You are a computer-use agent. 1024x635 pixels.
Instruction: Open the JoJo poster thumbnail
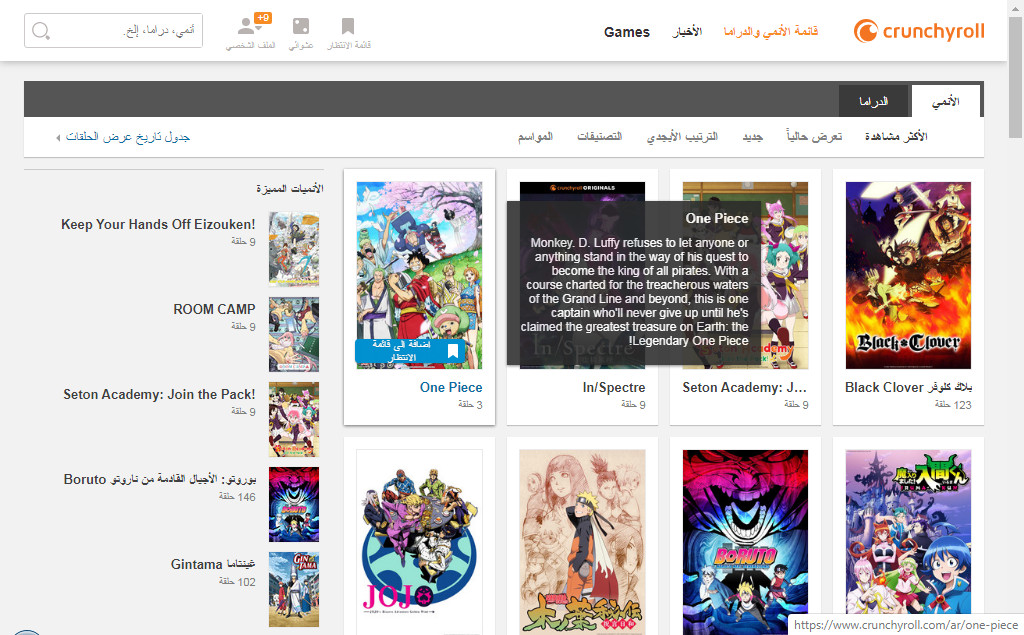(x=419, y=542)
